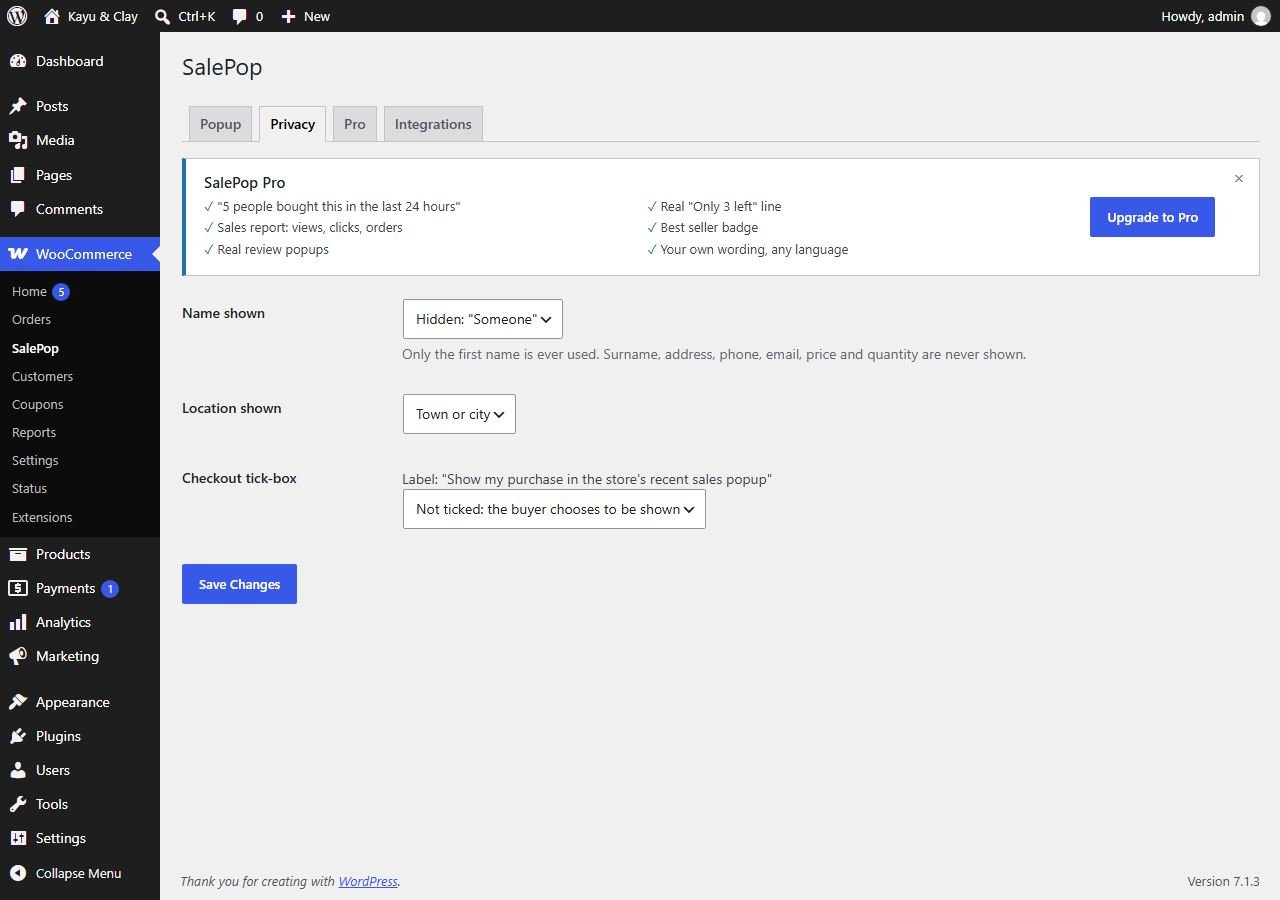Click the Media icon in sidebar
This screenshot has height=900, width=1280.
click(18, 140)
